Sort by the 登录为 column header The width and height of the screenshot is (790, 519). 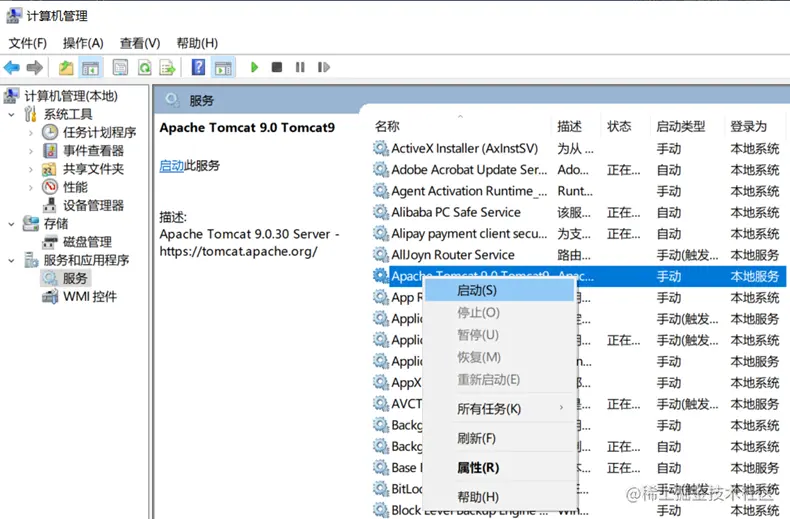click(748, 126)
